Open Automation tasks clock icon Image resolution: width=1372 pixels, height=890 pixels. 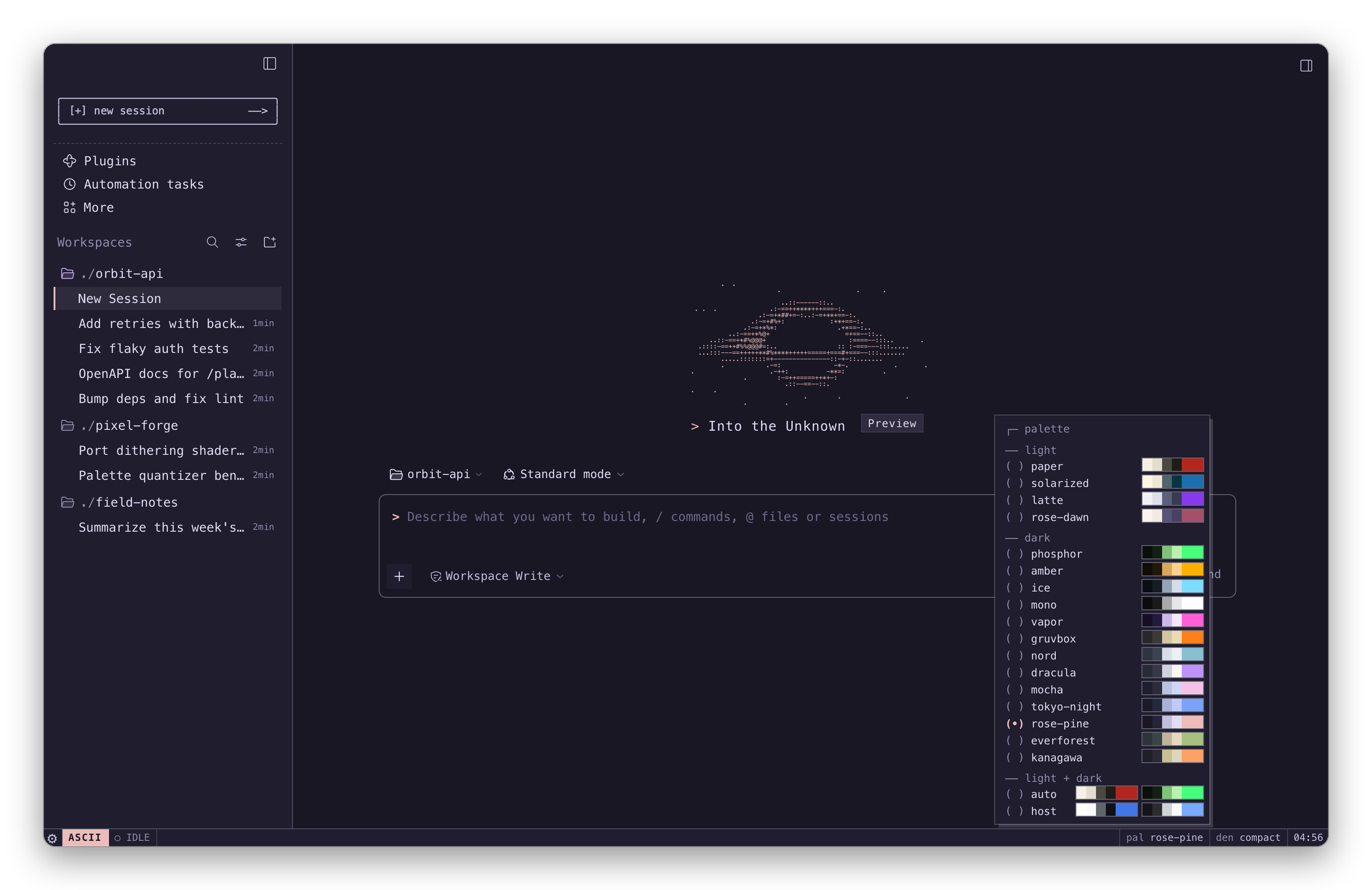pos(70,184)
